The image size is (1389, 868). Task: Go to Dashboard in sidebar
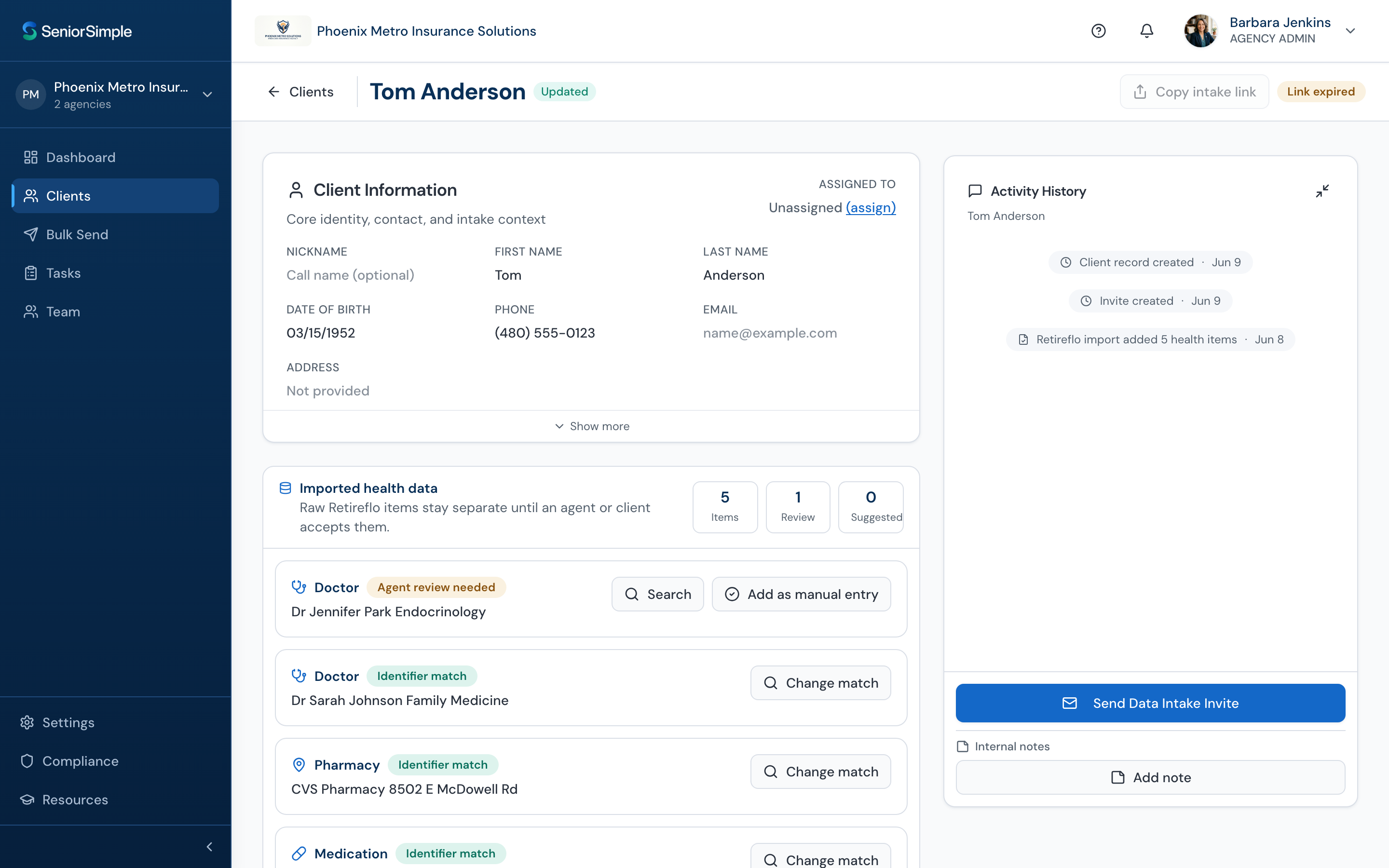[x=115, y=157]
